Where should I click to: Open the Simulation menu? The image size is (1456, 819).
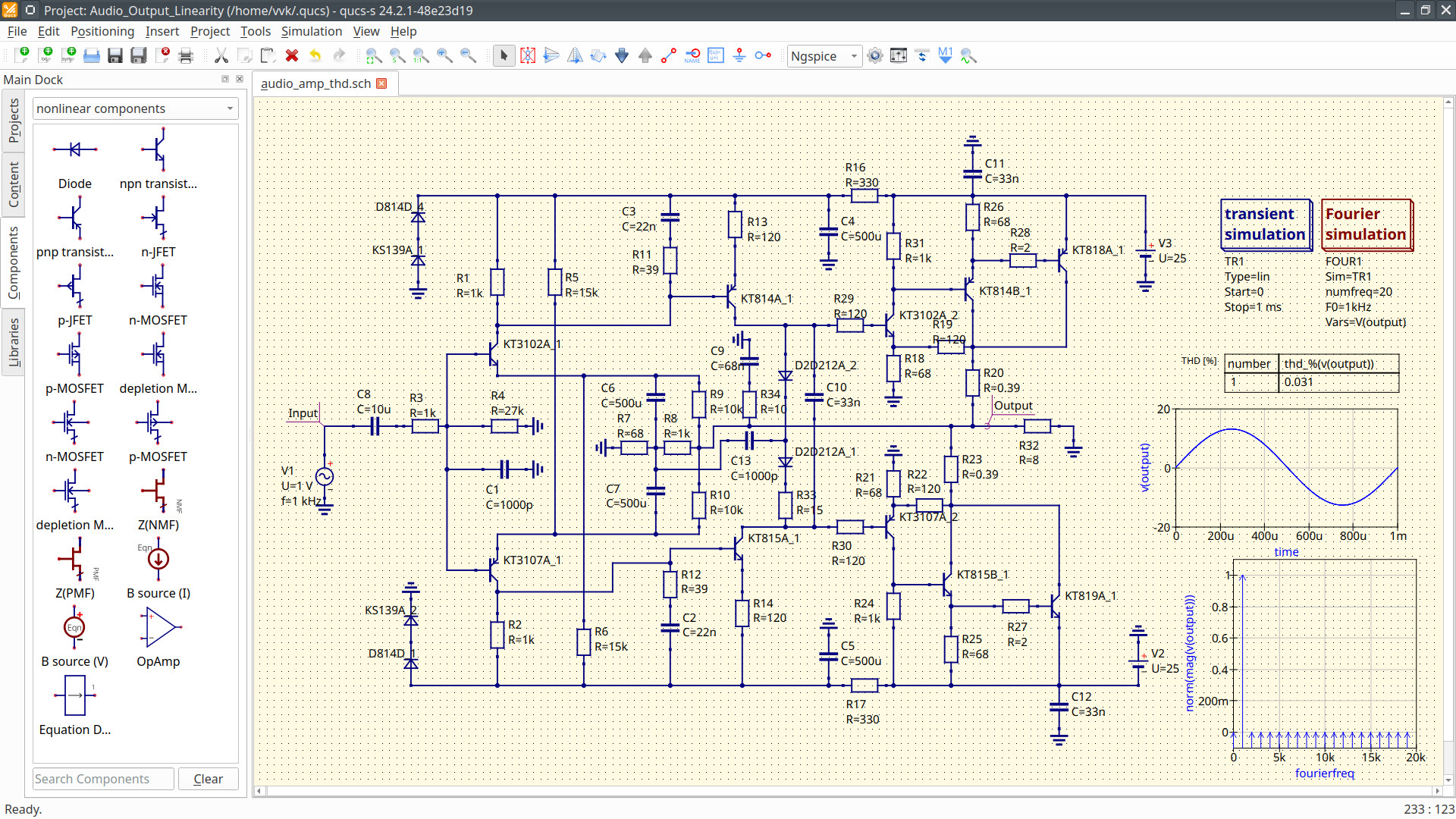[311, 31]
